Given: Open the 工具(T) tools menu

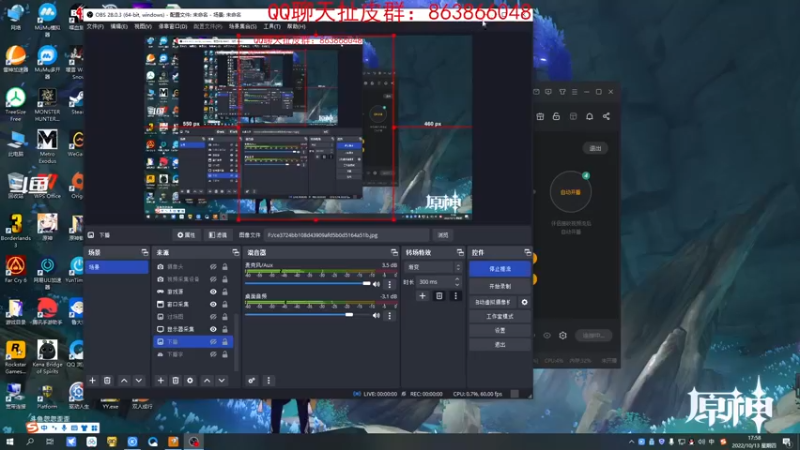Looking at the screenshot, I should [271, 27].
